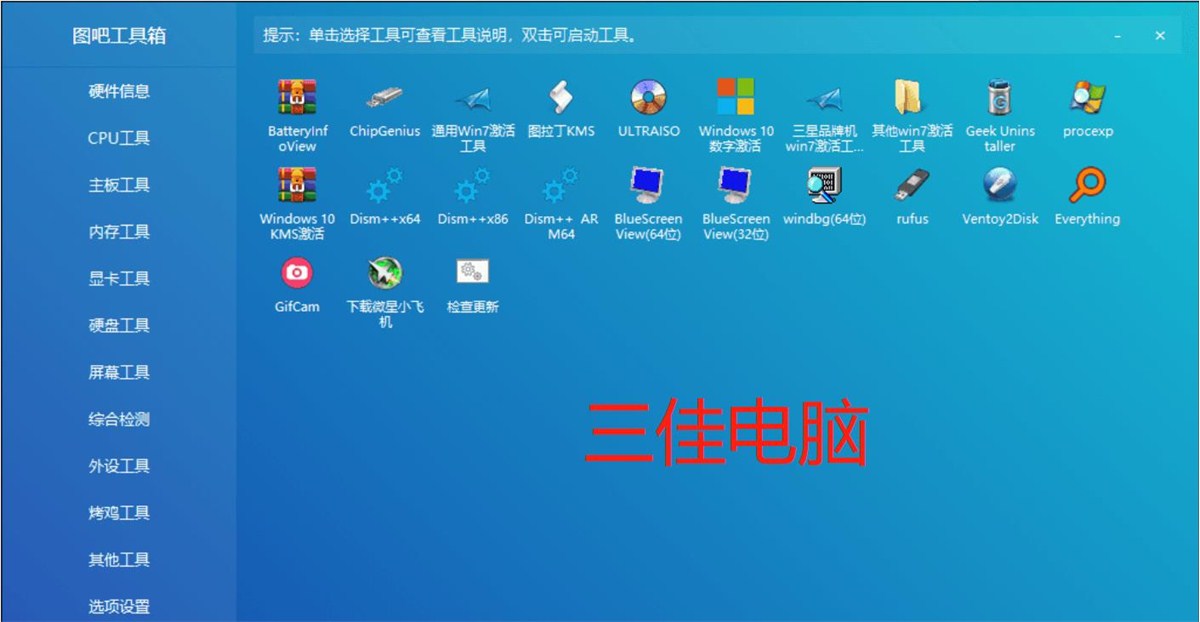
Task: Open the 硬件信息 sidebar category
Action: click(x=119, y=91)
